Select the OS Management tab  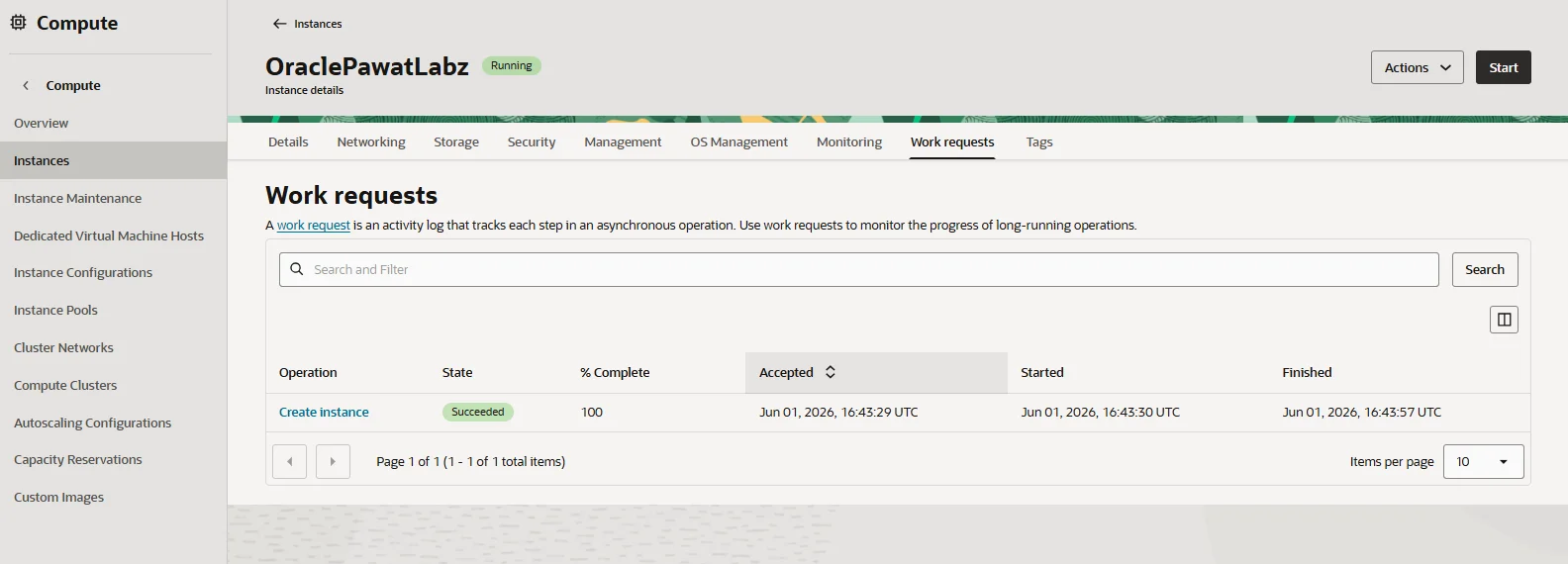tap(739, 141)
